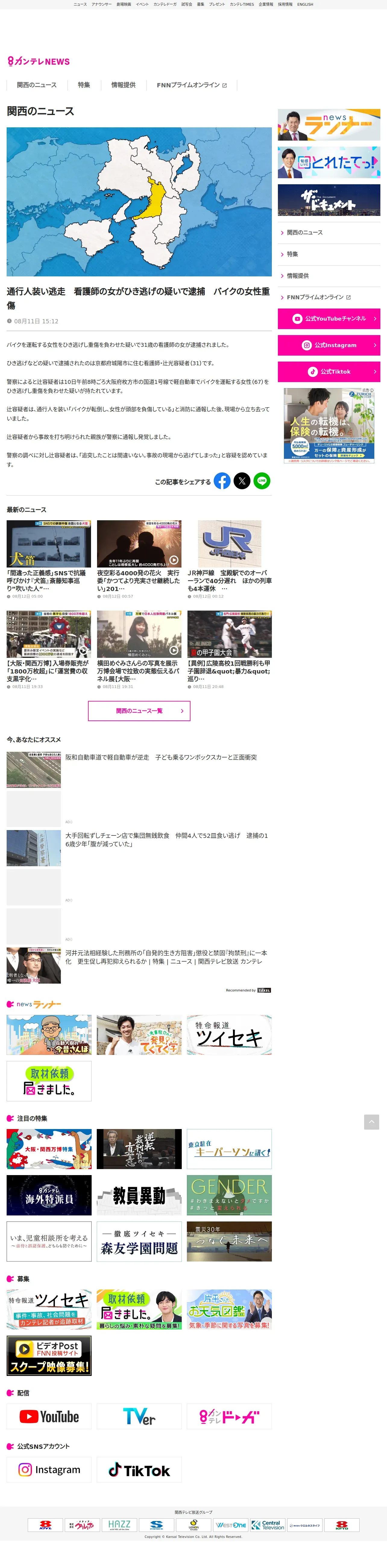Open news ランナー banner in sidebar
Image resolution: width=387 pixels, height=1568 pixels.
[329, 125]
